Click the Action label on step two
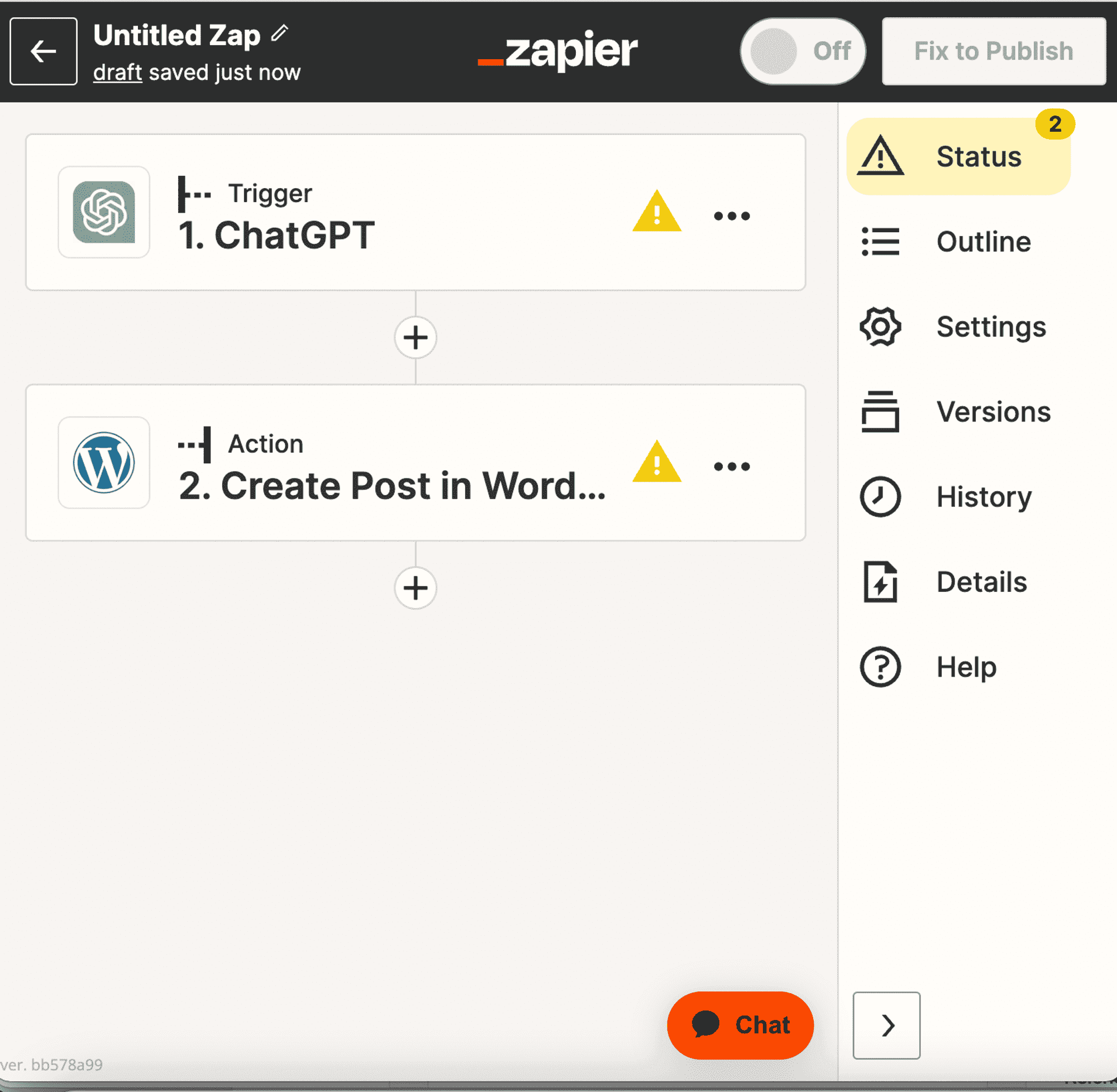This screenshot has width=1117, height=1092. pyautogui.click(x=266, y=444)
